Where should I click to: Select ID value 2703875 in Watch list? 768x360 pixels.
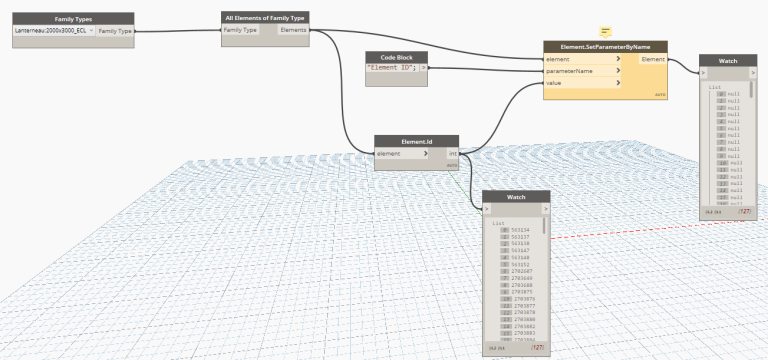click(522, 292)
